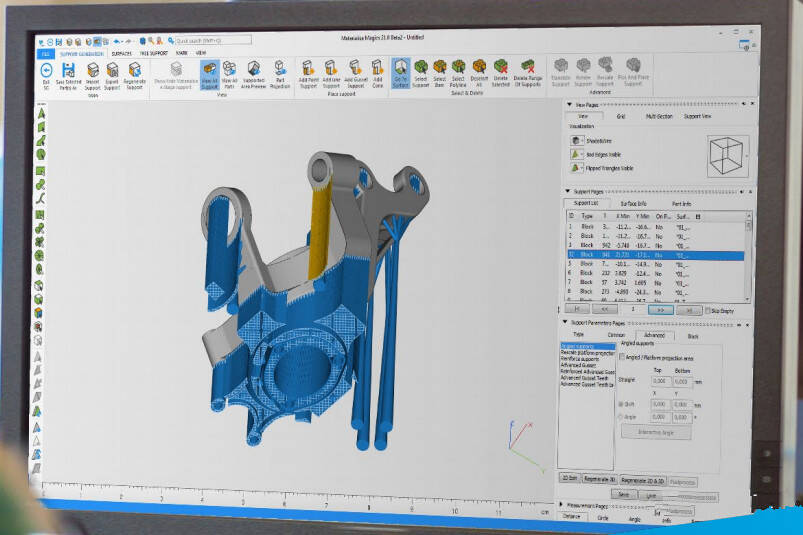
Task: Click the Exit SG icon
Action: click(x=46, y=71)
